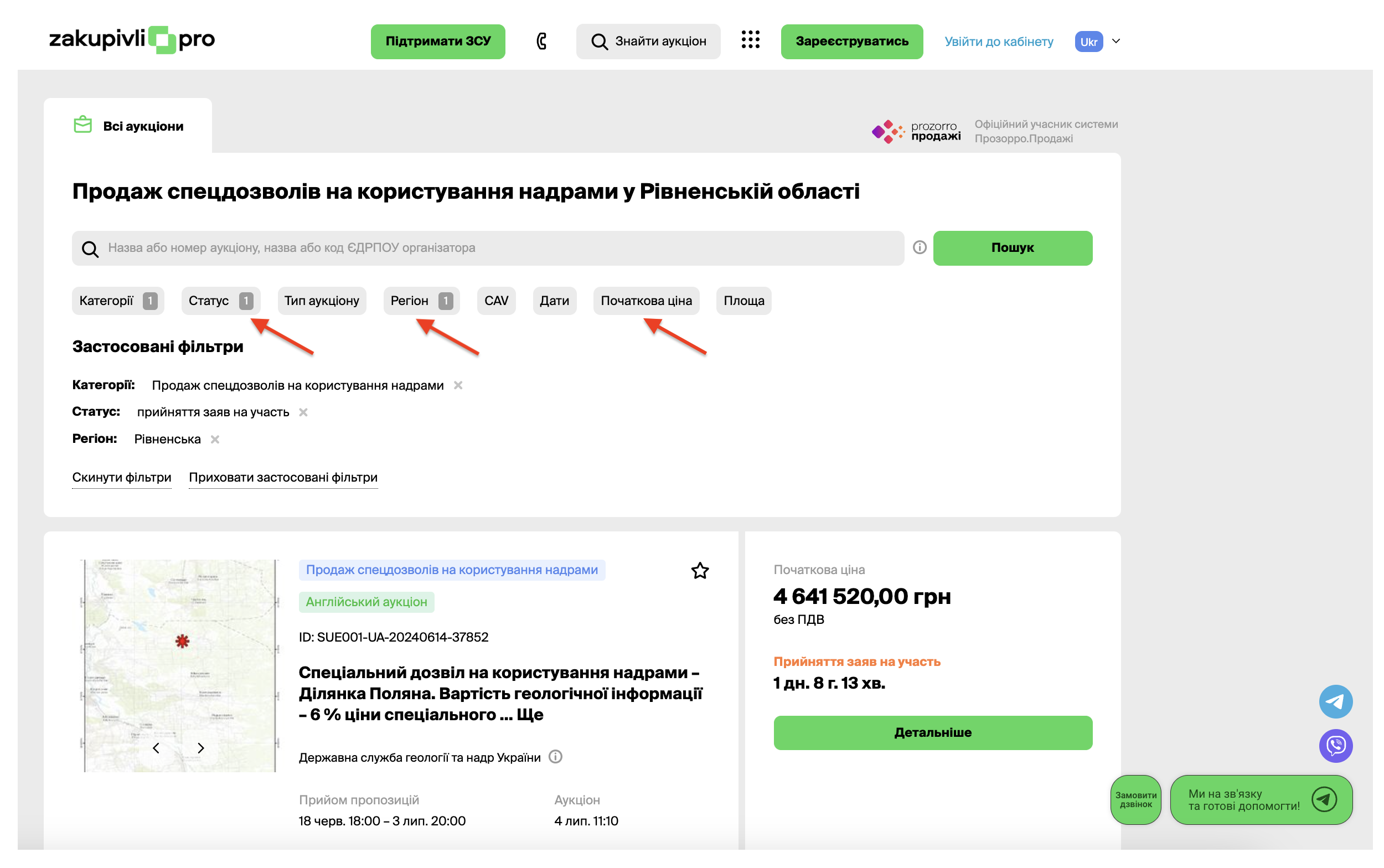Open Viber chat via purple round icon
This screenshot has width=1384, height=868.
tap(1335, 745)
